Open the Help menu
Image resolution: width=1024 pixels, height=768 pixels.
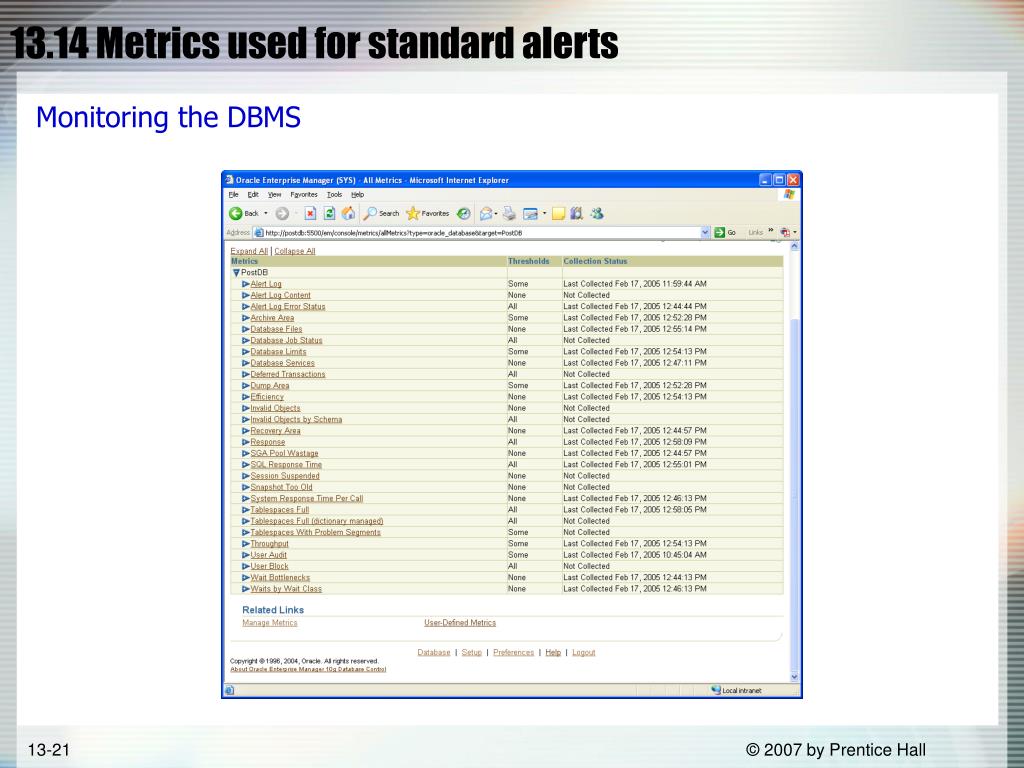[357, 195]
